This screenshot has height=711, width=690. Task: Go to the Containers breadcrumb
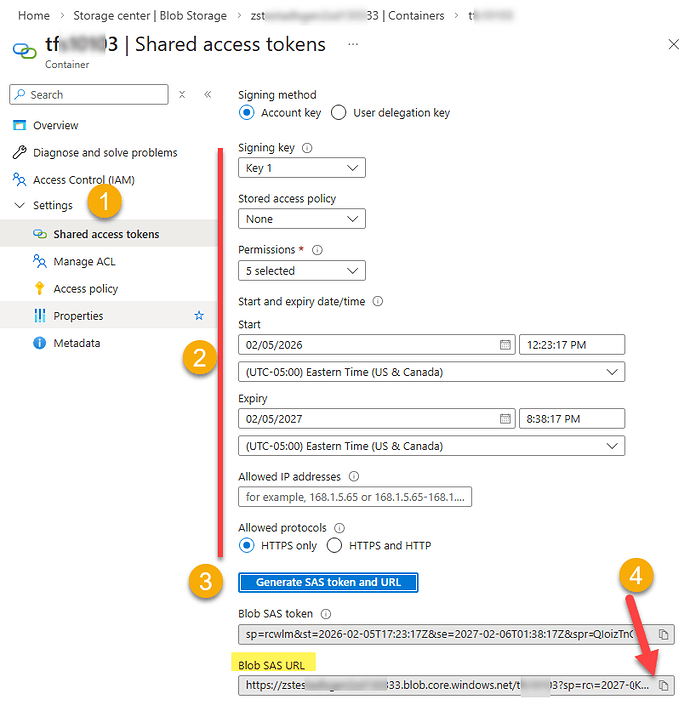point(347,16)
